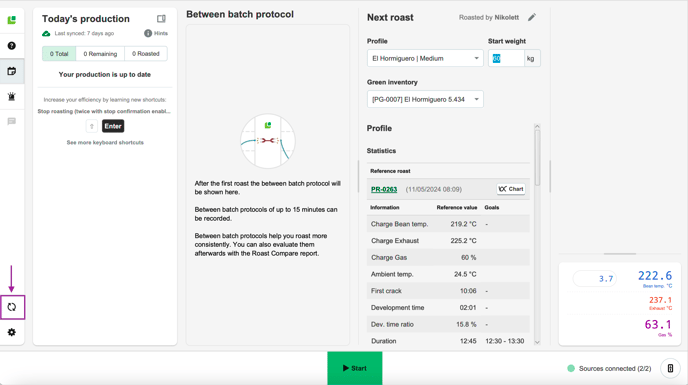Open the PR-0263 reference roast link
The width and height of the screenshot is (688, 385).
pyautogui.click(x=384, y=189)
